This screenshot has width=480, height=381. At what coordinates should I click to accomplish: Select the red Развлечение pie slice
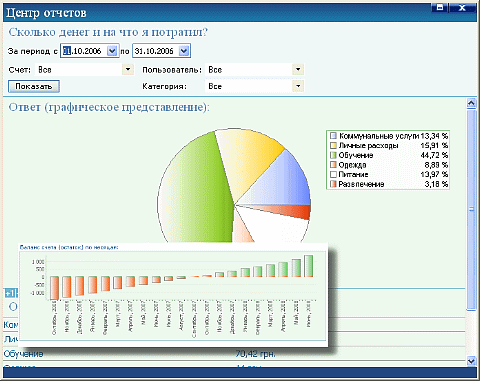(288, 211)
